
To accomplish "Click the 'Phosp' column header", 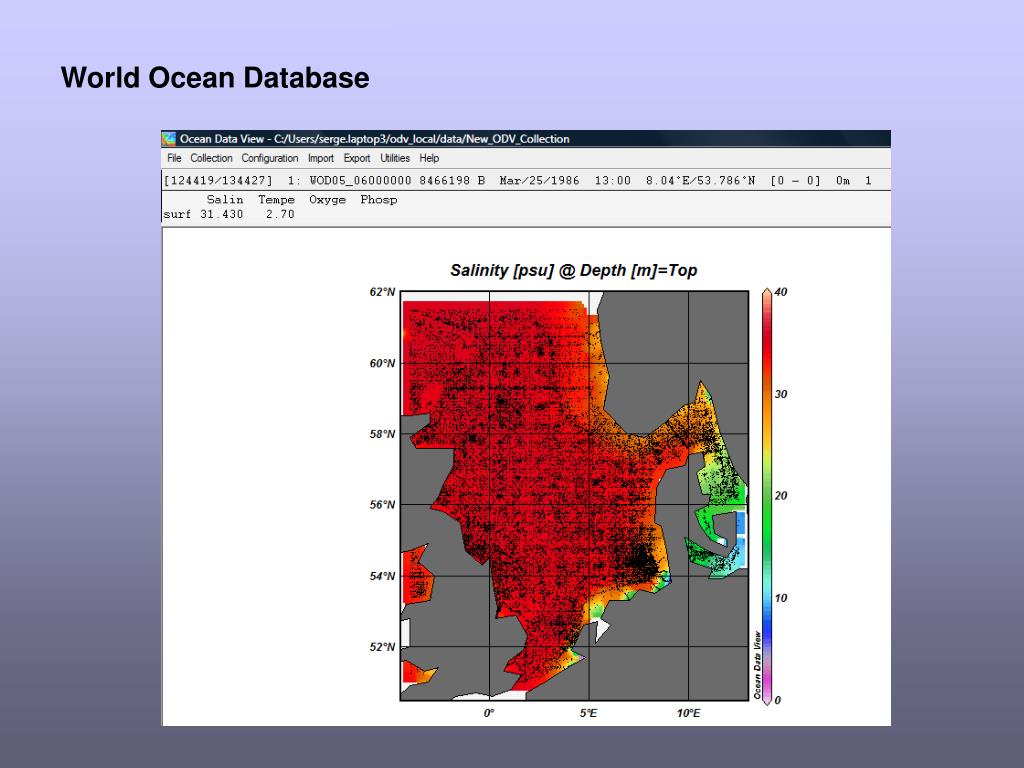I will (x=379, y=200).
